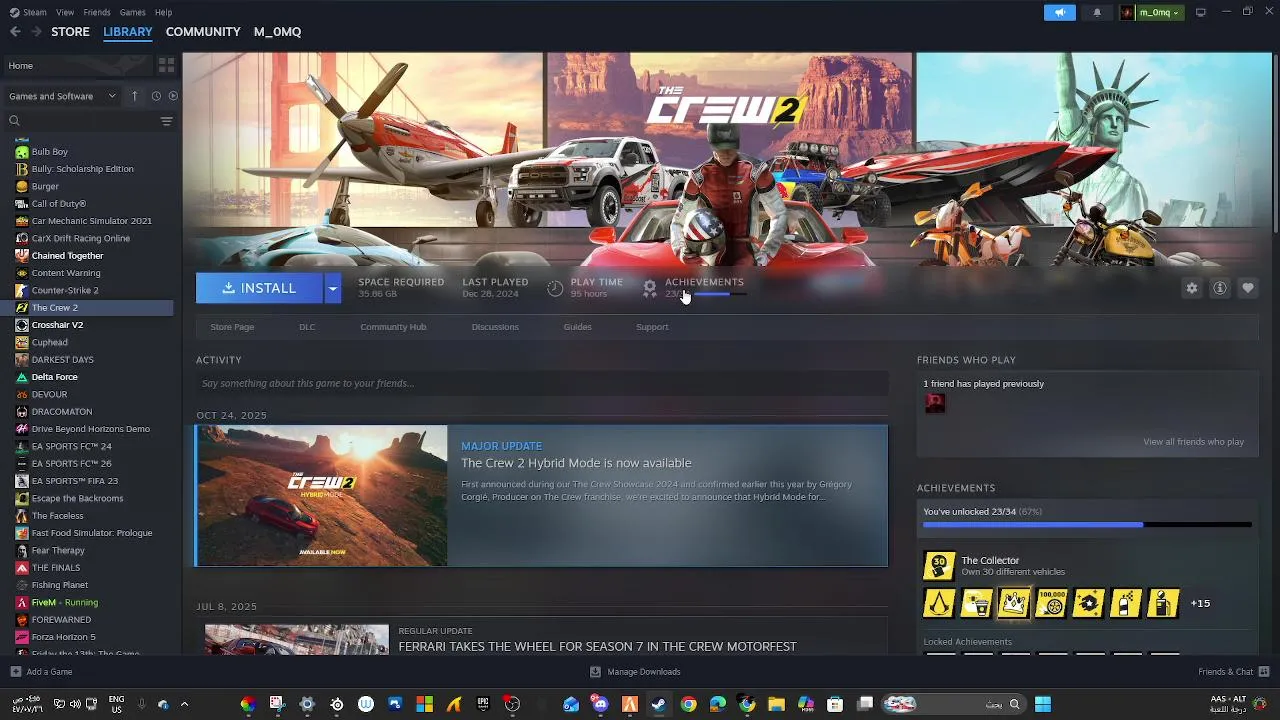Click the activity comment input box
The image size is (1280, 720).
(541, 383)
